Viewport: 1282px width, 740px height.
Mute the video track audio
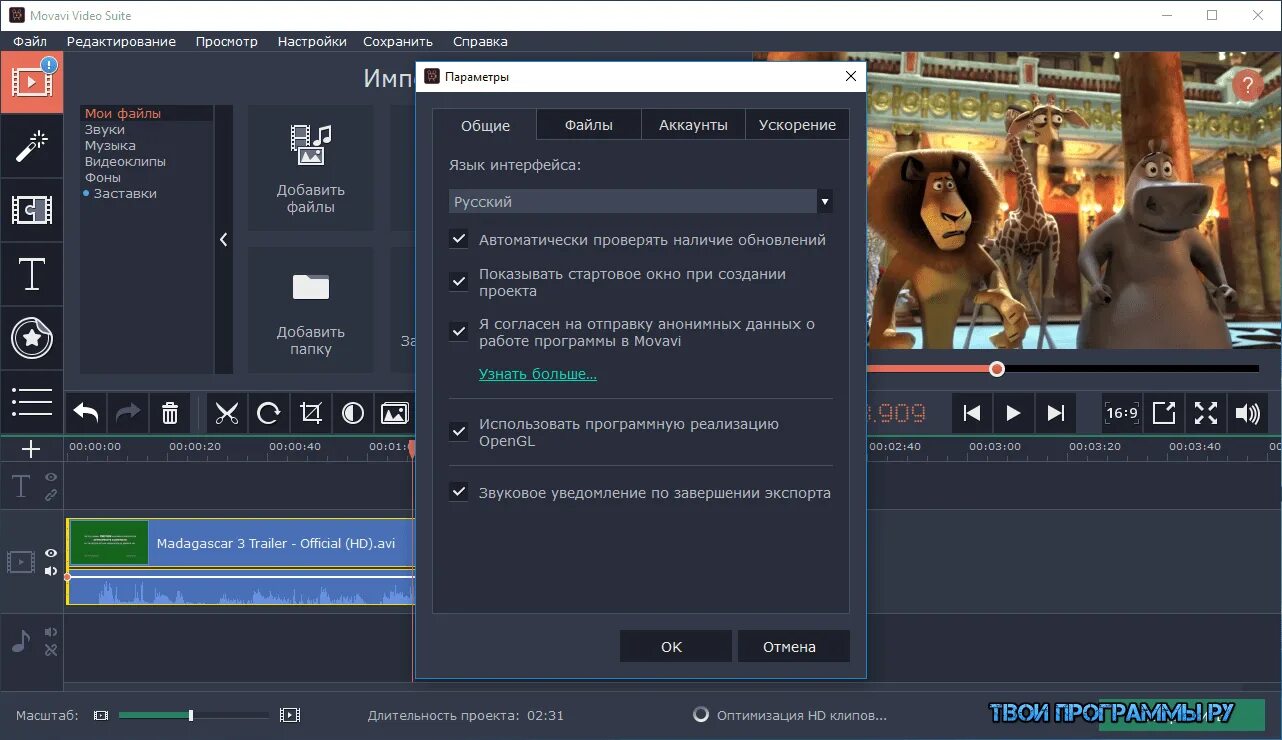51,571
